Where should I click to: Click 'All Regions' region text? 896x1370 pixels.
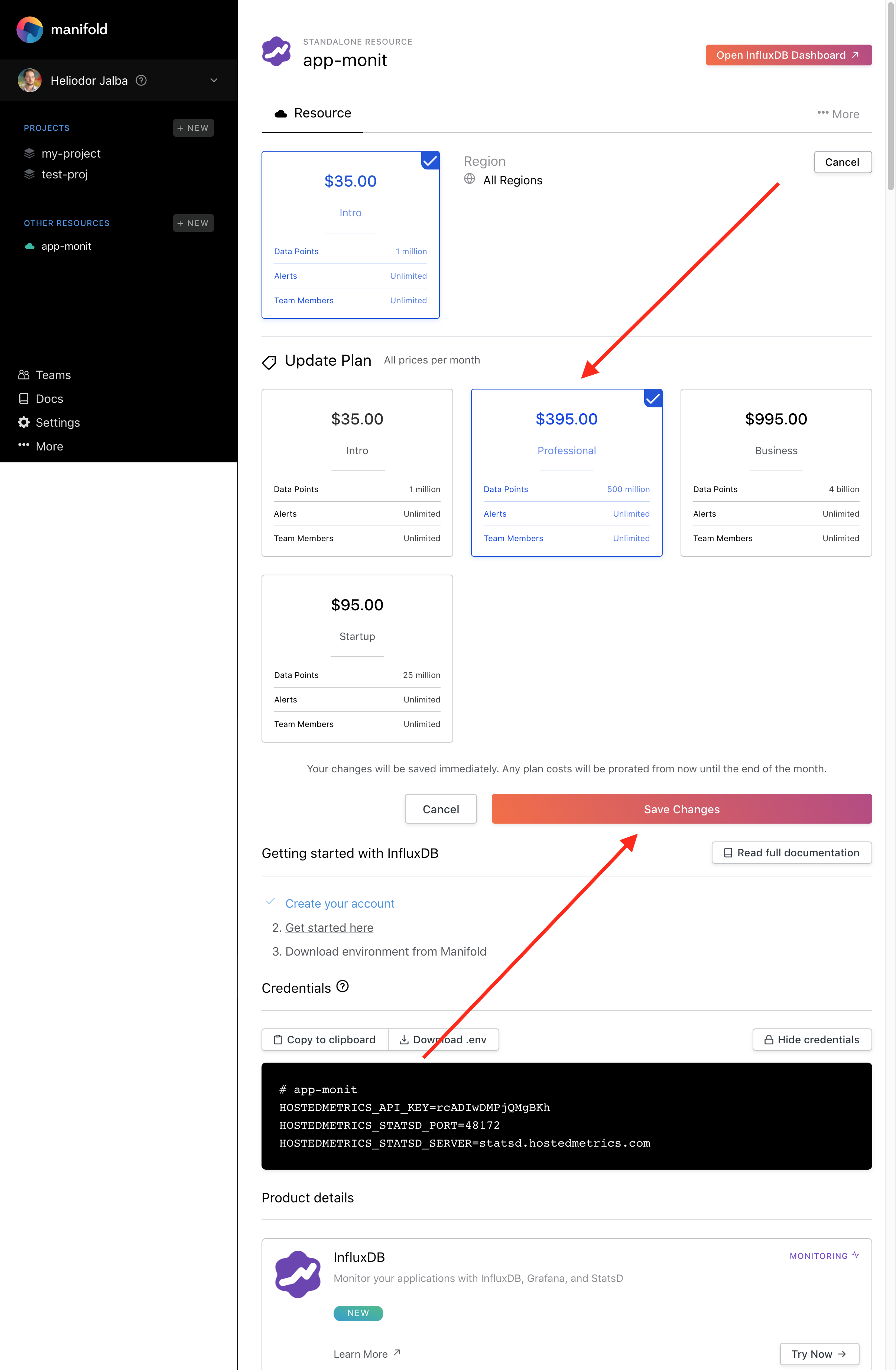coord(513,180)
